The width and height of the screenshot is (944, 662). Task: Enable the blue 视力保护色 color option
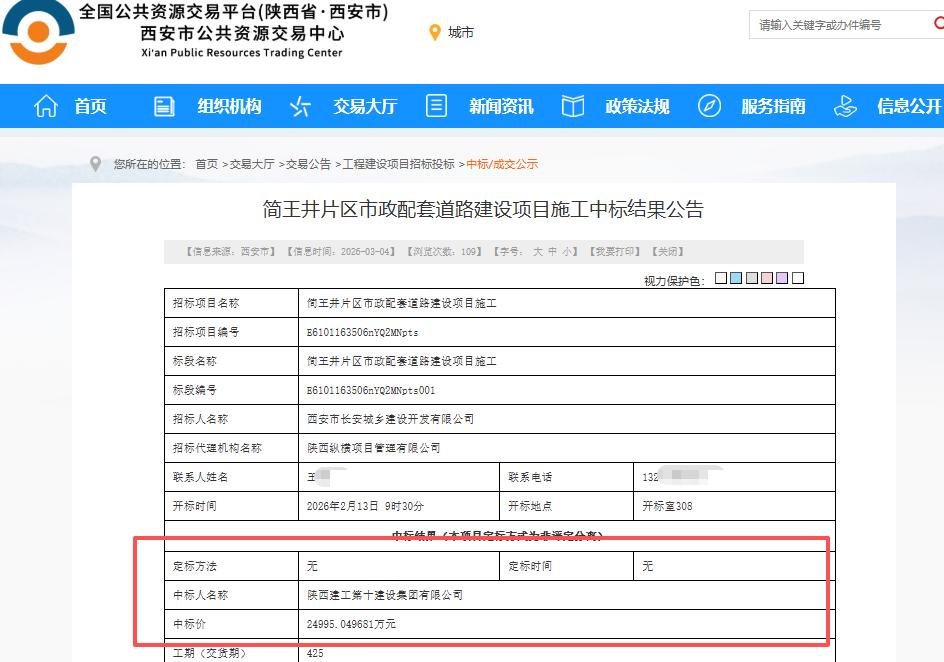[x=737, y=277]
